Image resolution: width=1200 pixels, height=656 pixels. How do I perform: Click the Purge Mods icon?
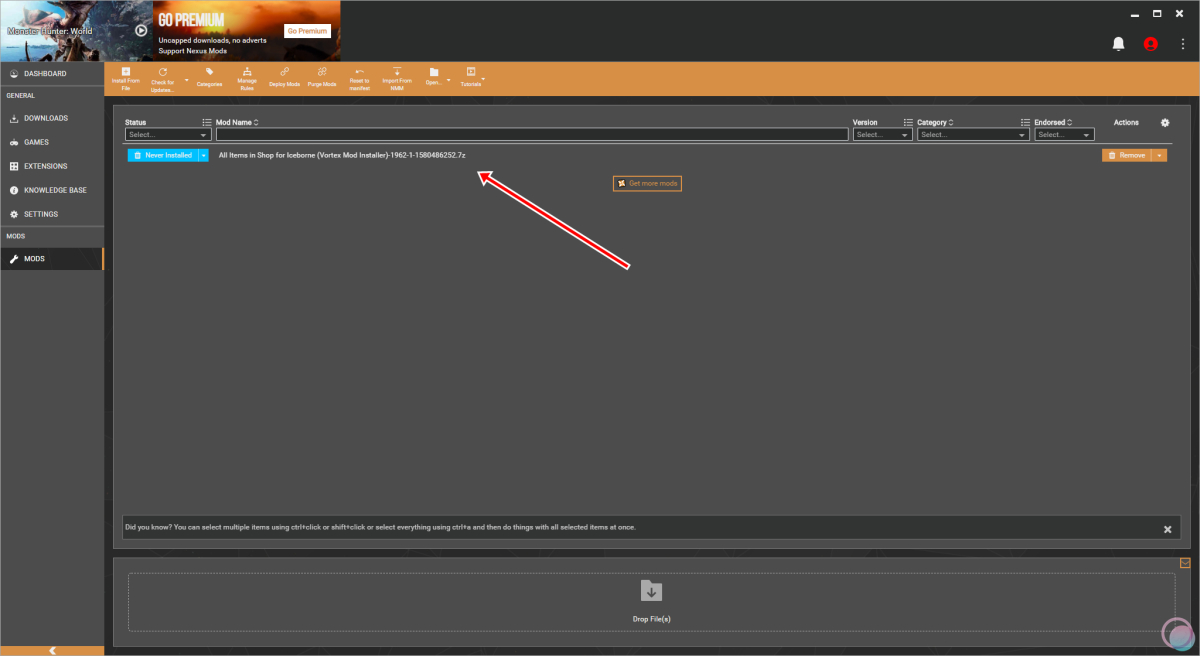coord(322,72)
